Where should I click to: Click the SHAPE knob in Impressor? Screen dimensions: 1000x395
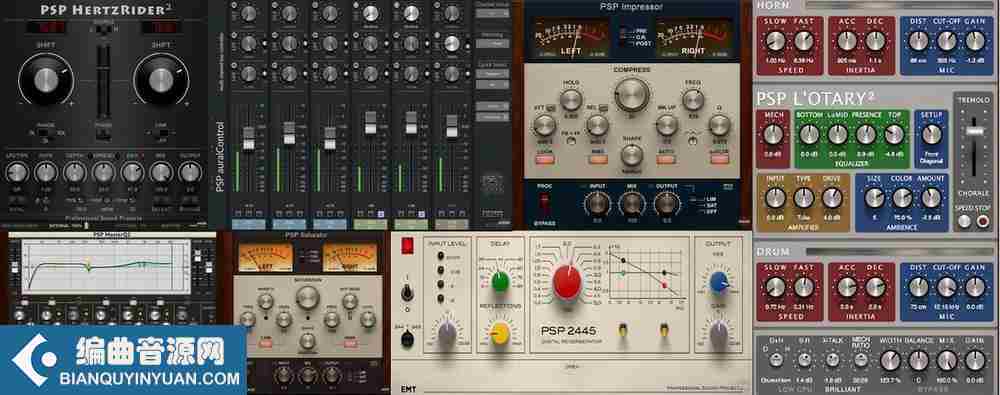[631, 154]
